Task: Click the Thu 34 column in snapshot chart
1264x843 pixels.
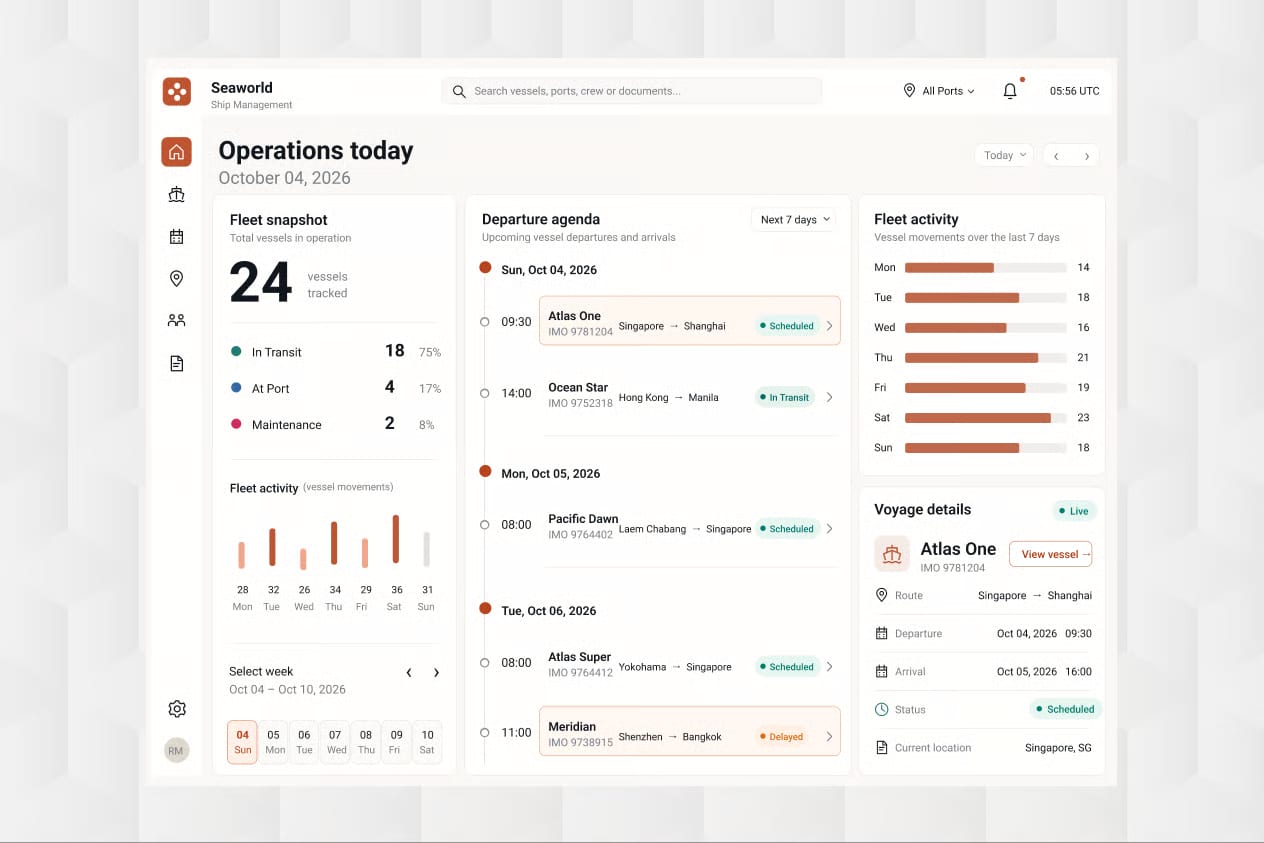Action: pyautogui.click(x=334, y=543)
